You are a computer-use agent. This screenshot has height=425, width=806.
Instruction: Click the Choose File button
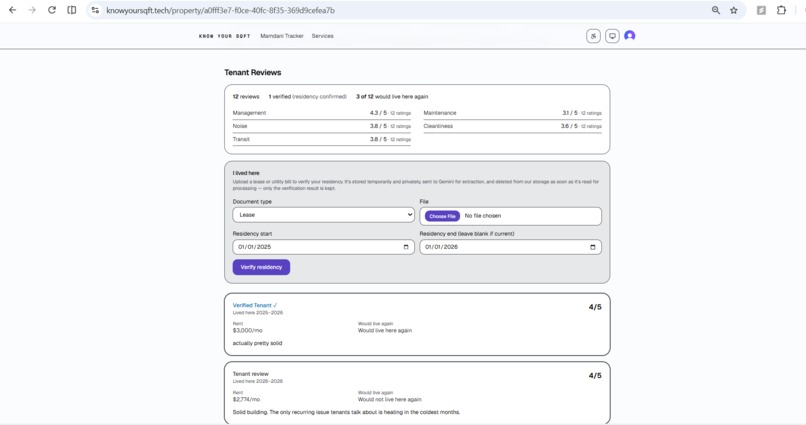(x=442, y=216)
